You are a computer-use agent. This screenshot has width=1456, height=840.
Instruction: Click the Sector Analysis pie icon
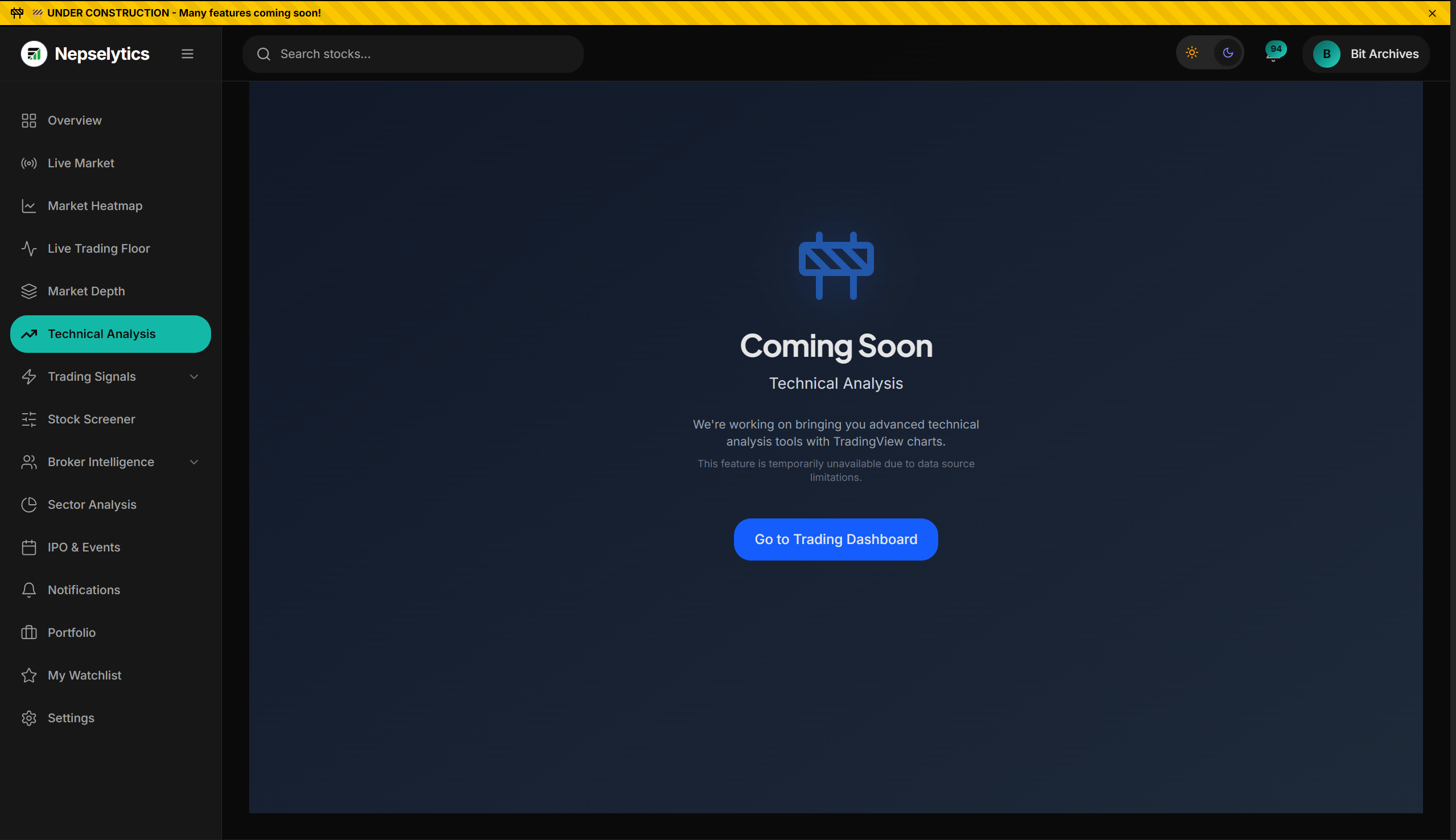click(x=29, y=505)
